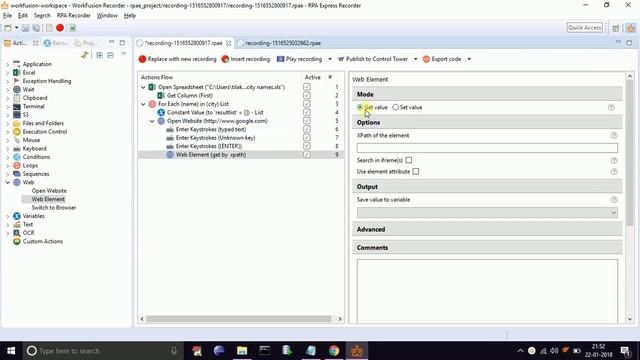Viewport: 640px width, 360px height.
Task: Open File Explorer from the taskbar
Action: 242,351
